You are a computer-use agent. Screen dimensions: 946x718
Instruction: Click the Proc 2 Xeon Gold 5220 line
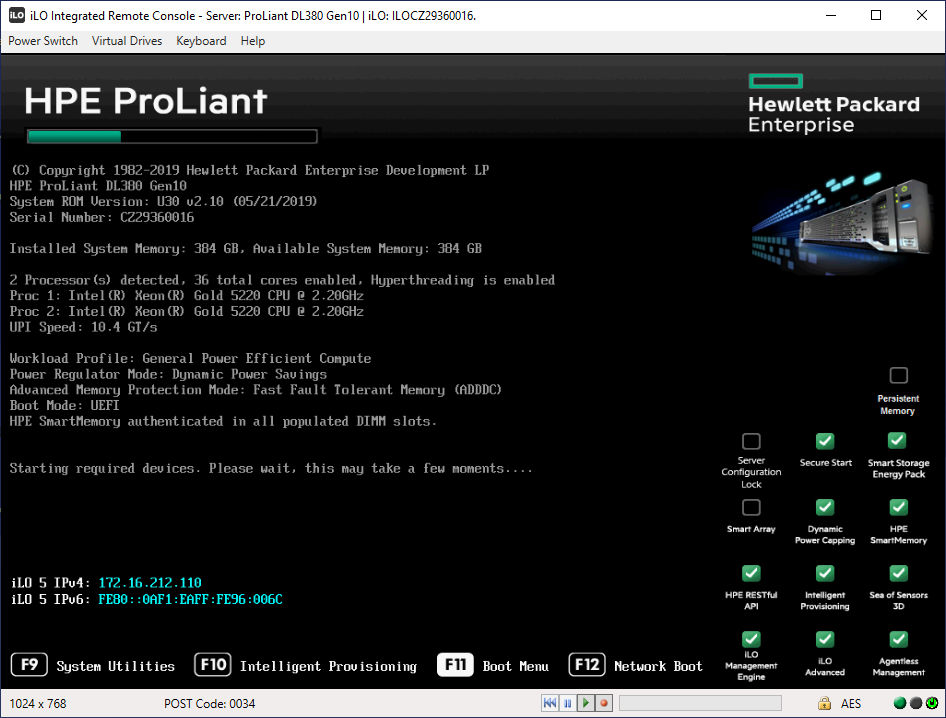coord(186,311)
